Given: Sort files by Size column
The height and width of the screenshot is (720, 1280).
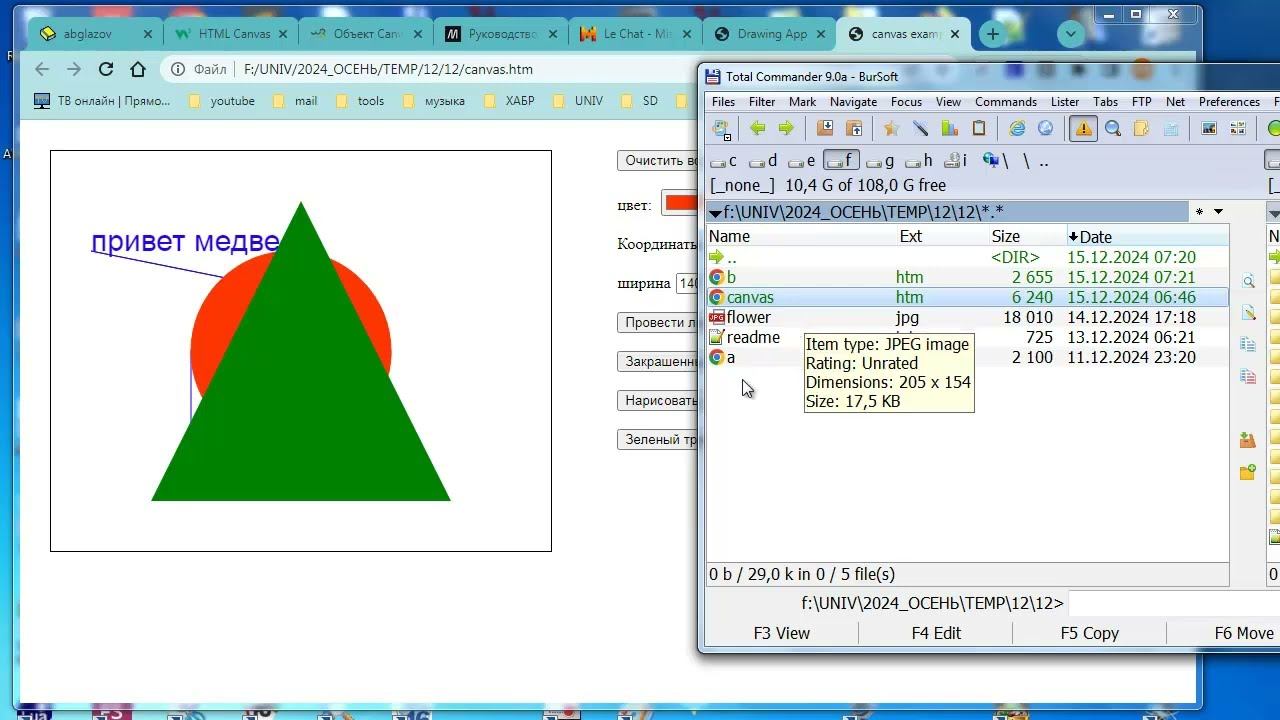Looking at the screenshot, I should pyautogui.click(x=1027, y=237).
